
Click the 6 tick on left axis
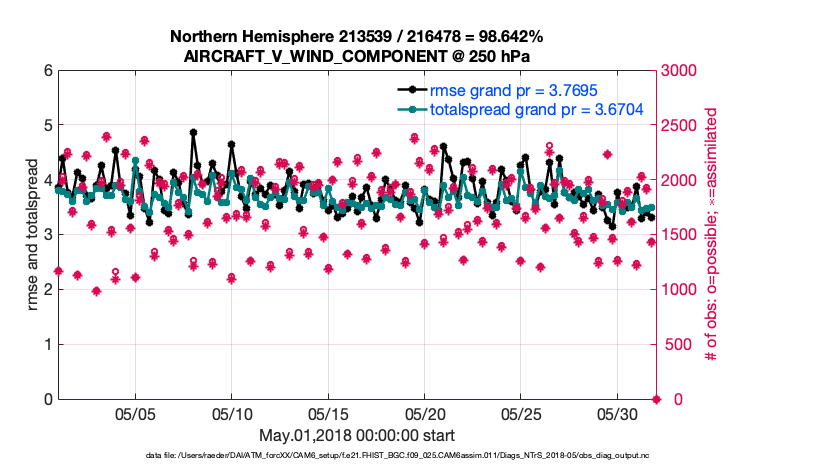coord(47,71)
